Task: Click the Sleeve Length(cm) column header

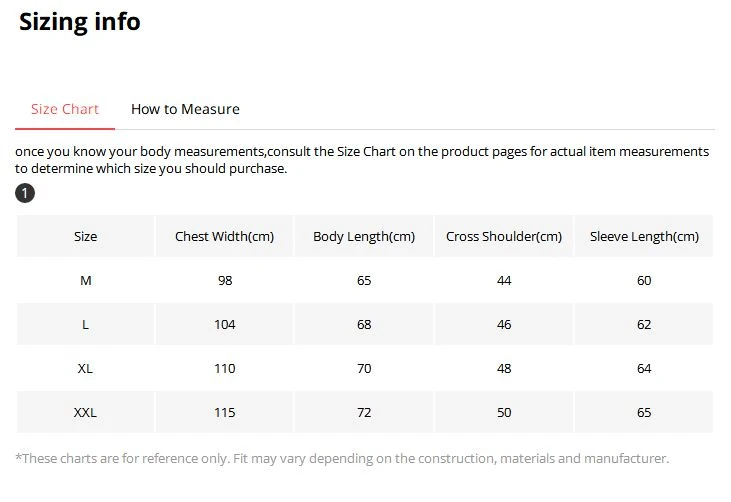Action: click(x=644, y=237)
